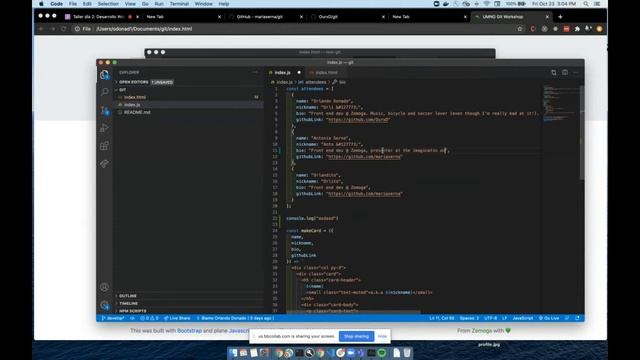Viewport: 640px width, 360px height.
Task: Open editor More Actions ellipsis menu
Action: [x=576, y=73]
